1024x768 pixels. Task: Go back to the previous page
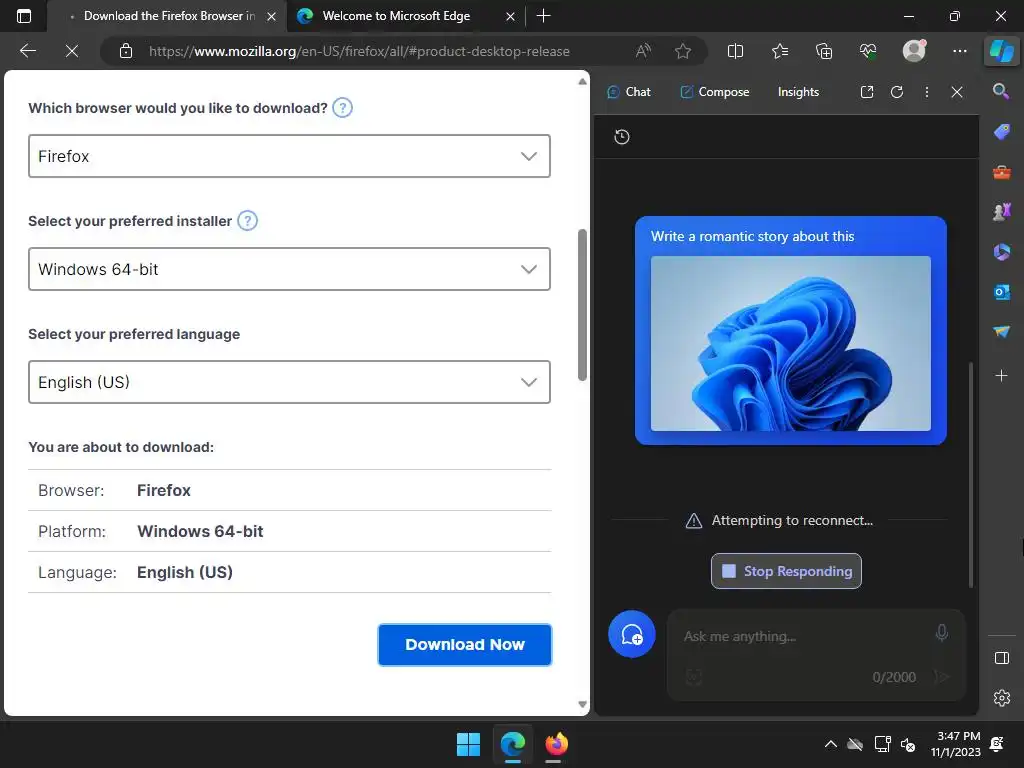pos(28,51)
